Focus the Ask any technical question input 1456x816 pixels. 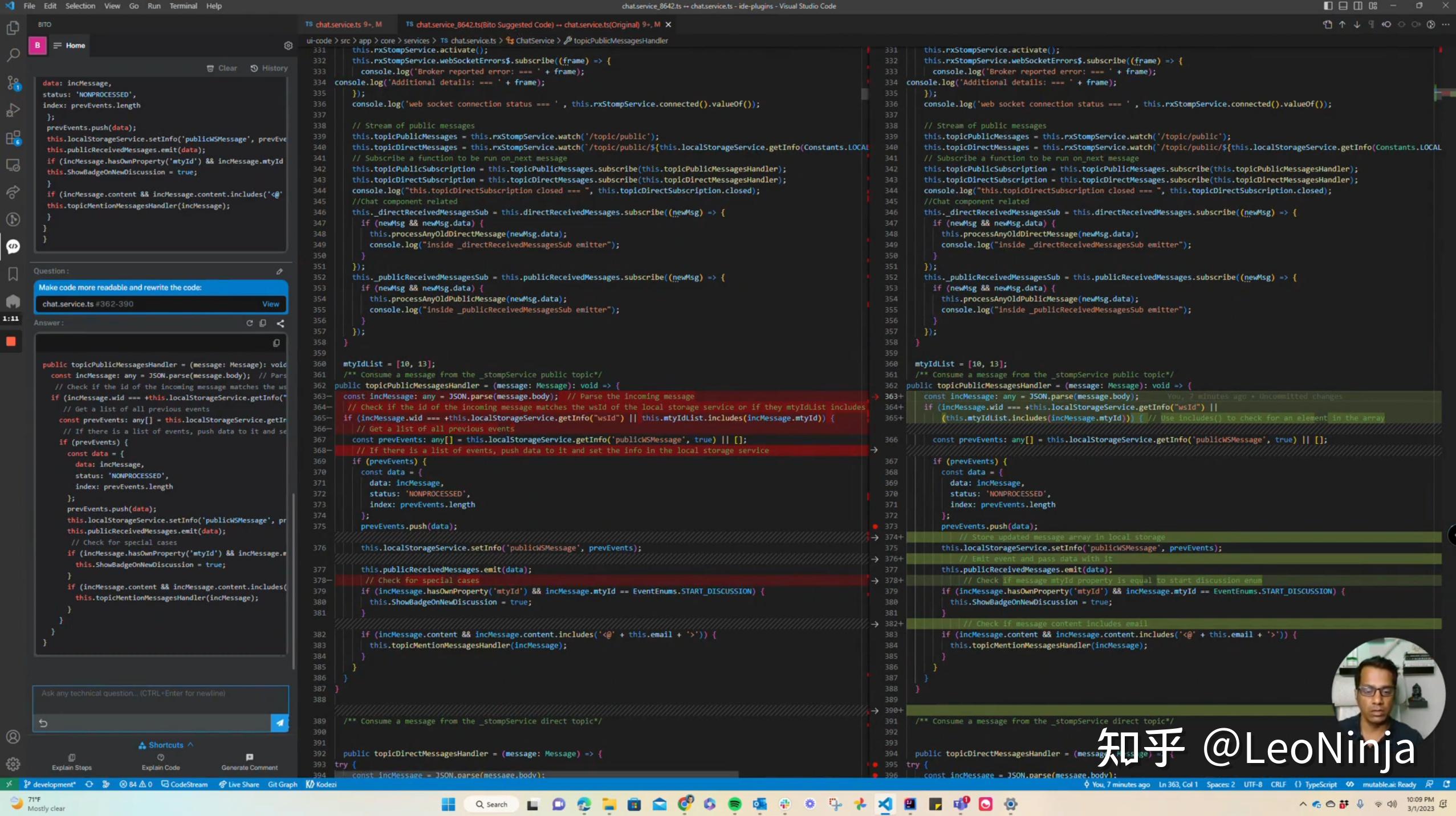point(161,700)
